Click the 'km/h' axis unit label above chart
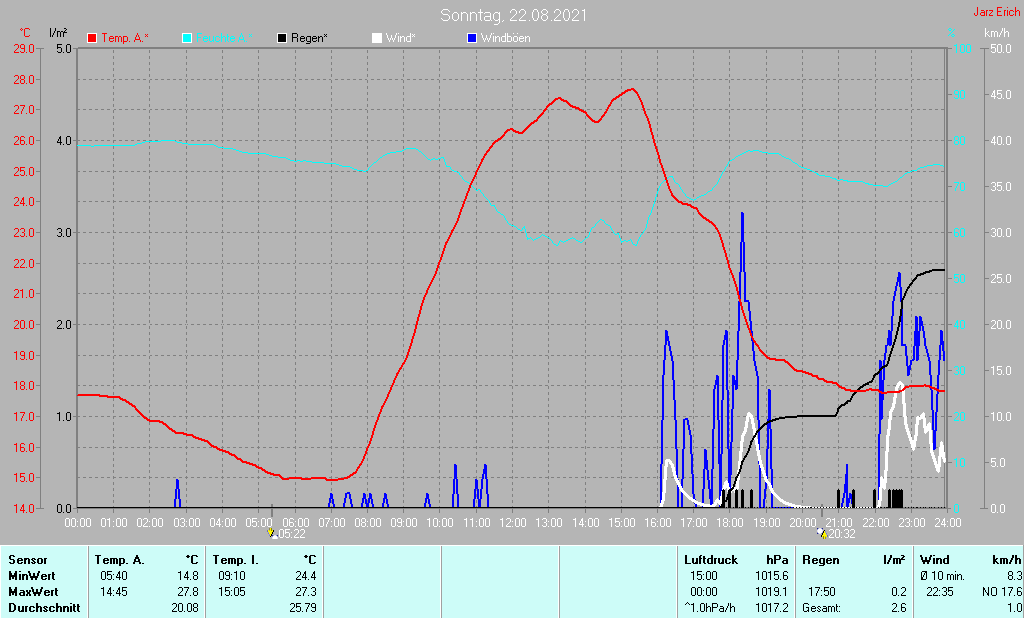1024x618 pixels. pos(997,33)
